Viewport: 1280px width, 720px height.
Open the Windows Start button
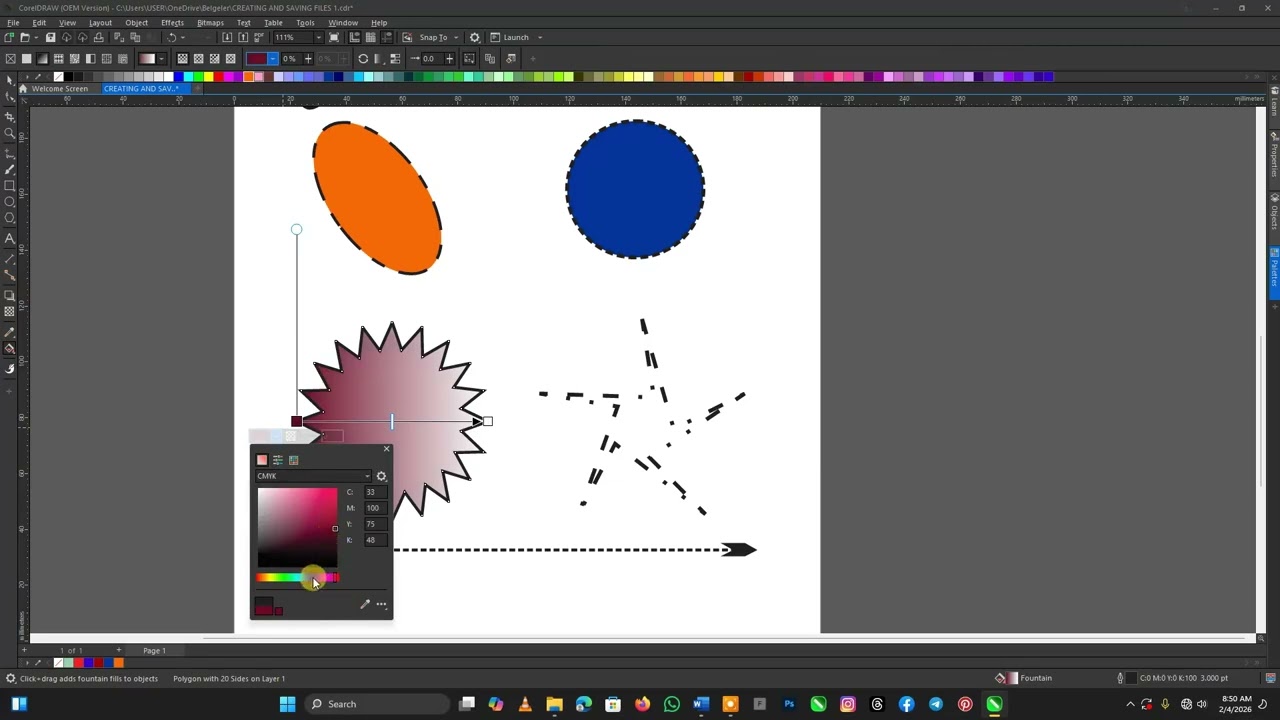287,704
